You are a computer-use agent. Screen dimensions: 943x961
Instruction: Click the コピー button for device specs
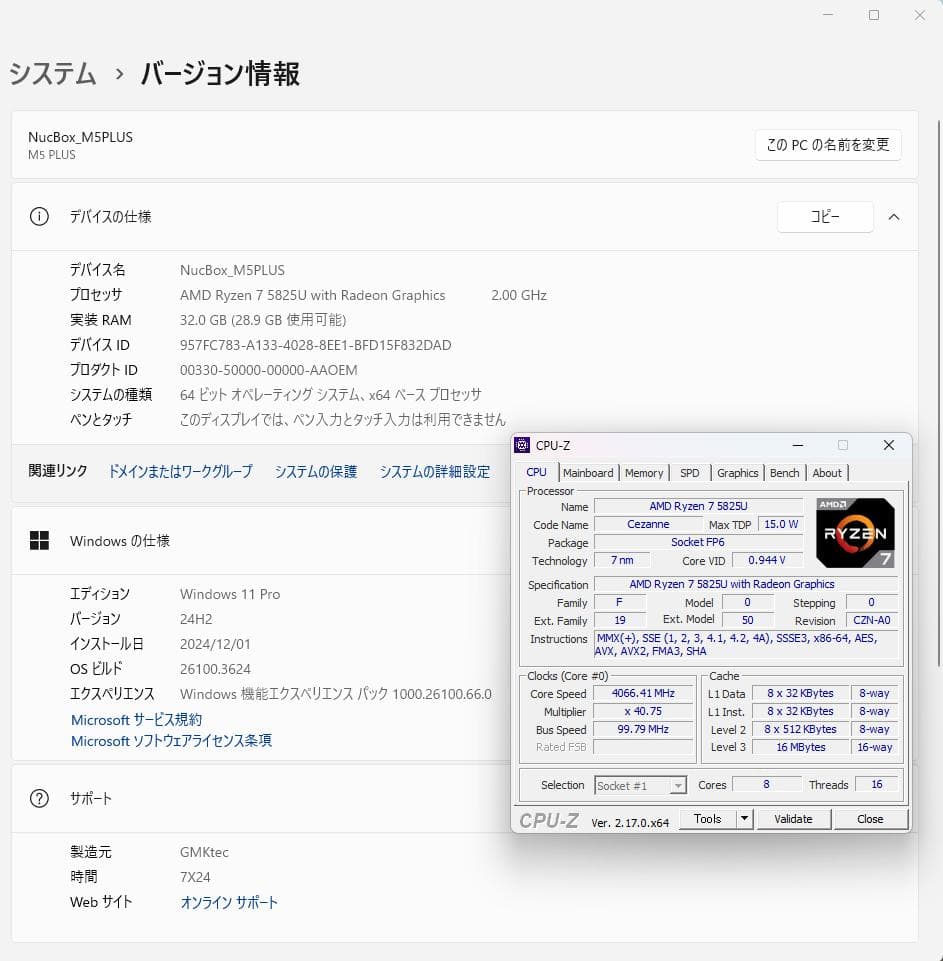824,216
